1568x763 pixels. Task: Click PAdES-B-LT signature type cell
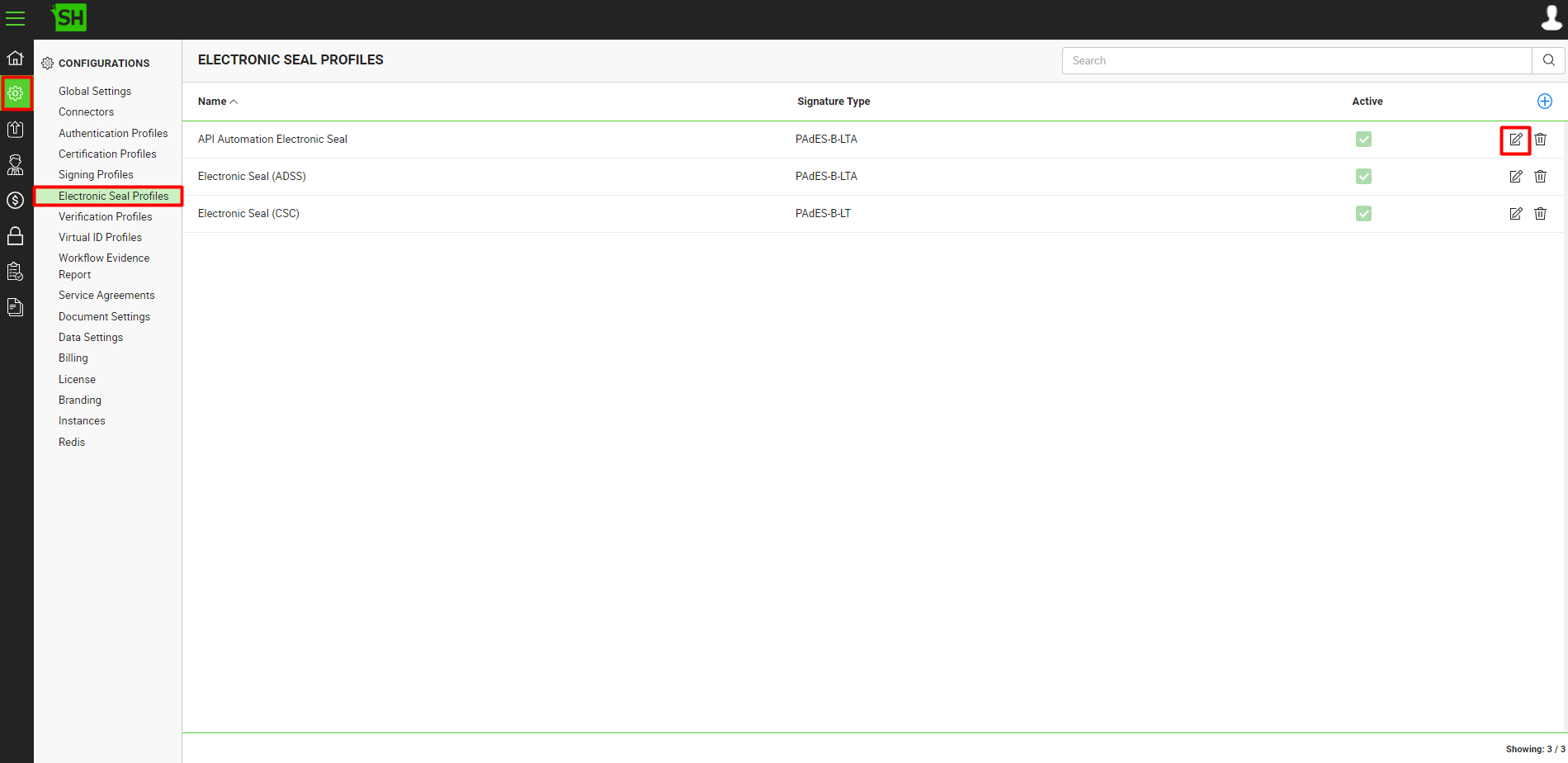823,213
